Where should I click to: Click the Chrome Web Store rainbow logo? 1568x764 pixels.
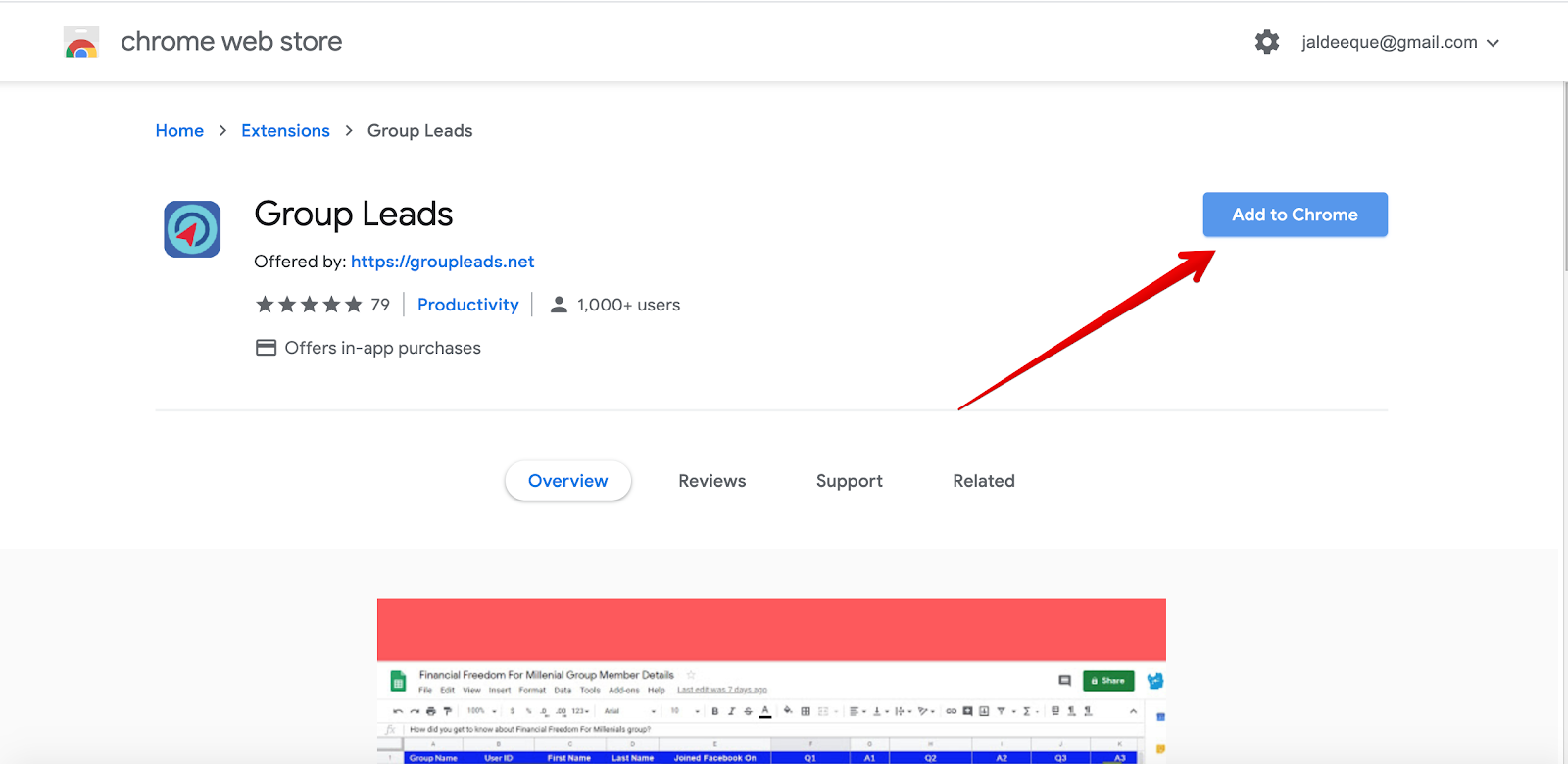coord(81,42)
